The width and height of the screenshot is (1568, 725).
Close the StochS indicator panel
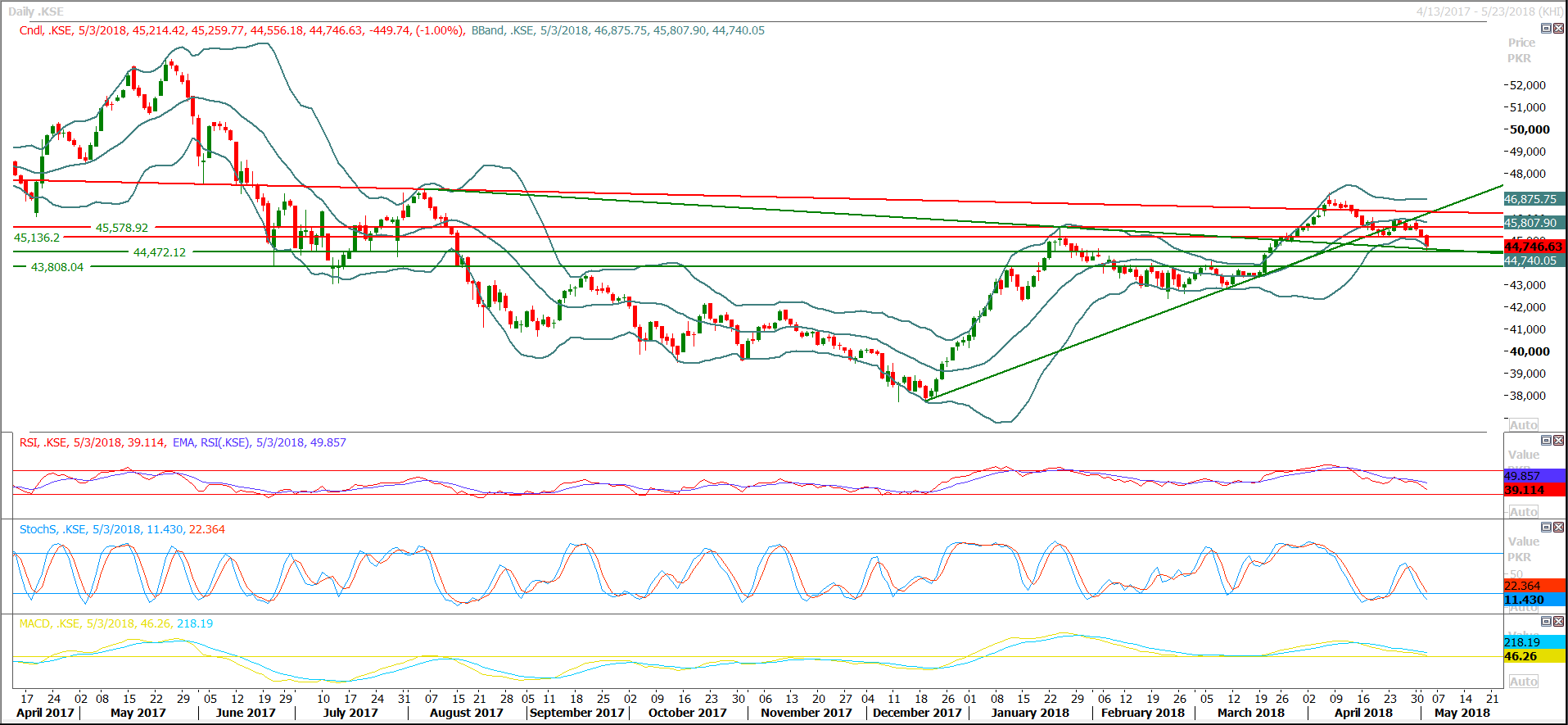tap(1558, 528)
